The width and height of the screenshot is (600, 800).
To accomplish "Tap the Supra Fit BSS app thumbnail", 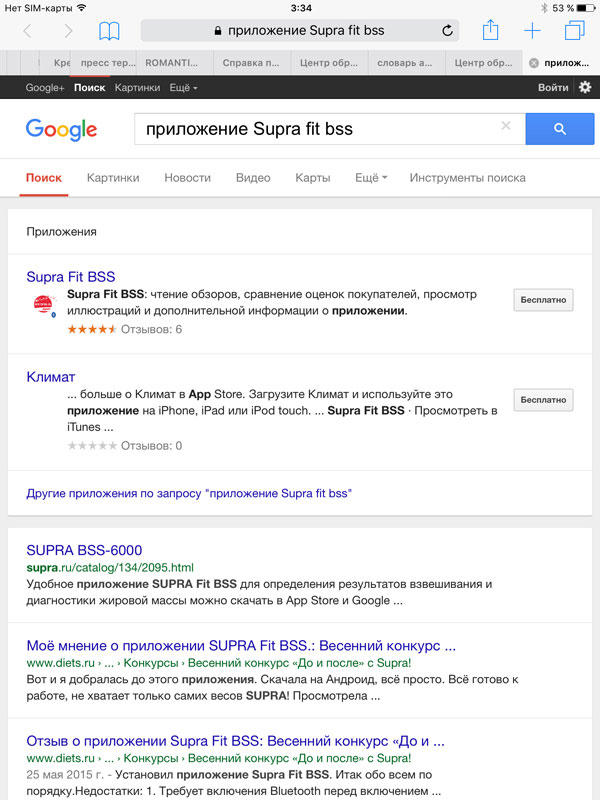I will (45, 305).
